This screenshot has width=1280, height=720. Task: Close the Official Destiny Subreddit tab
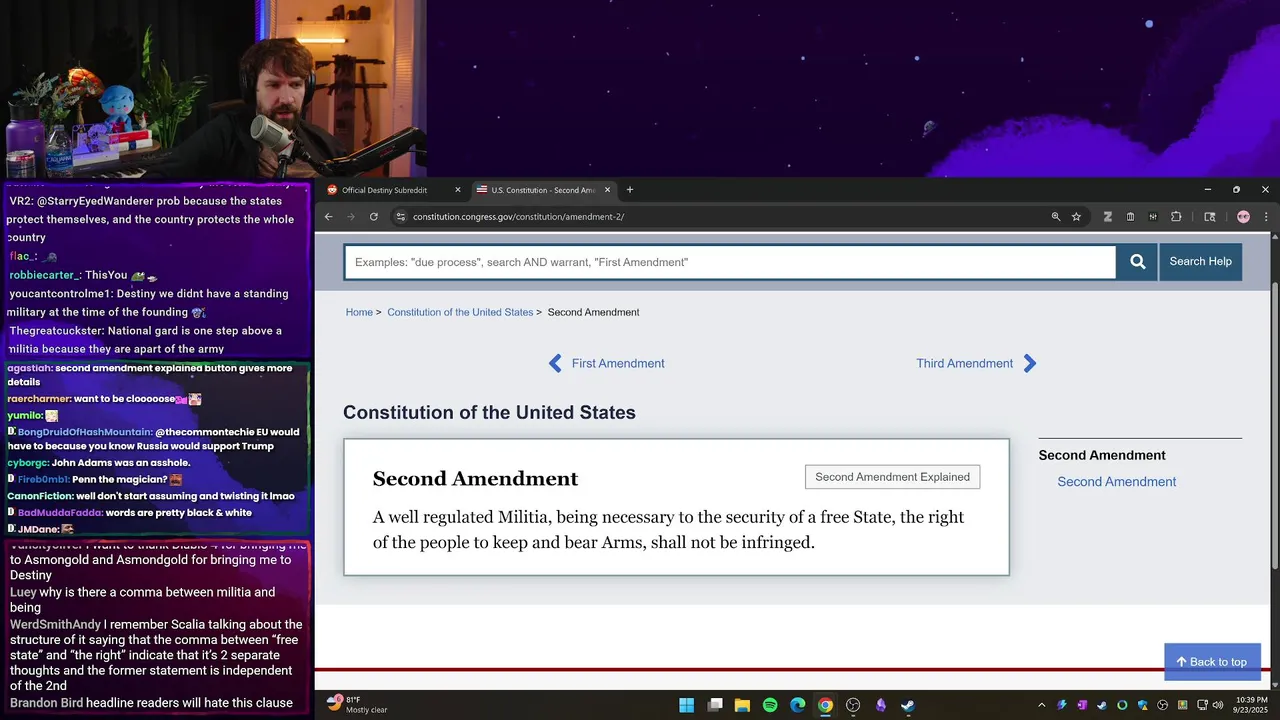[x=458, y=190]
